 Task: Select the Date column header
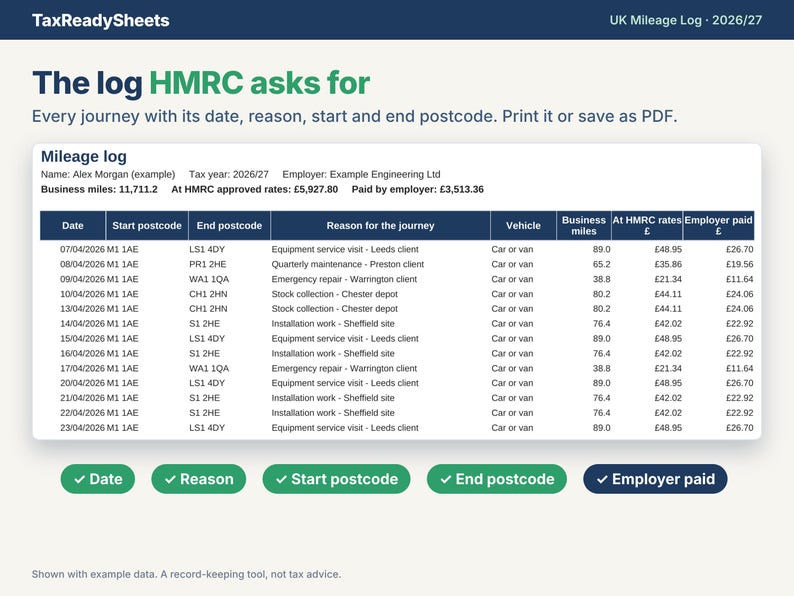coord(73,226)
